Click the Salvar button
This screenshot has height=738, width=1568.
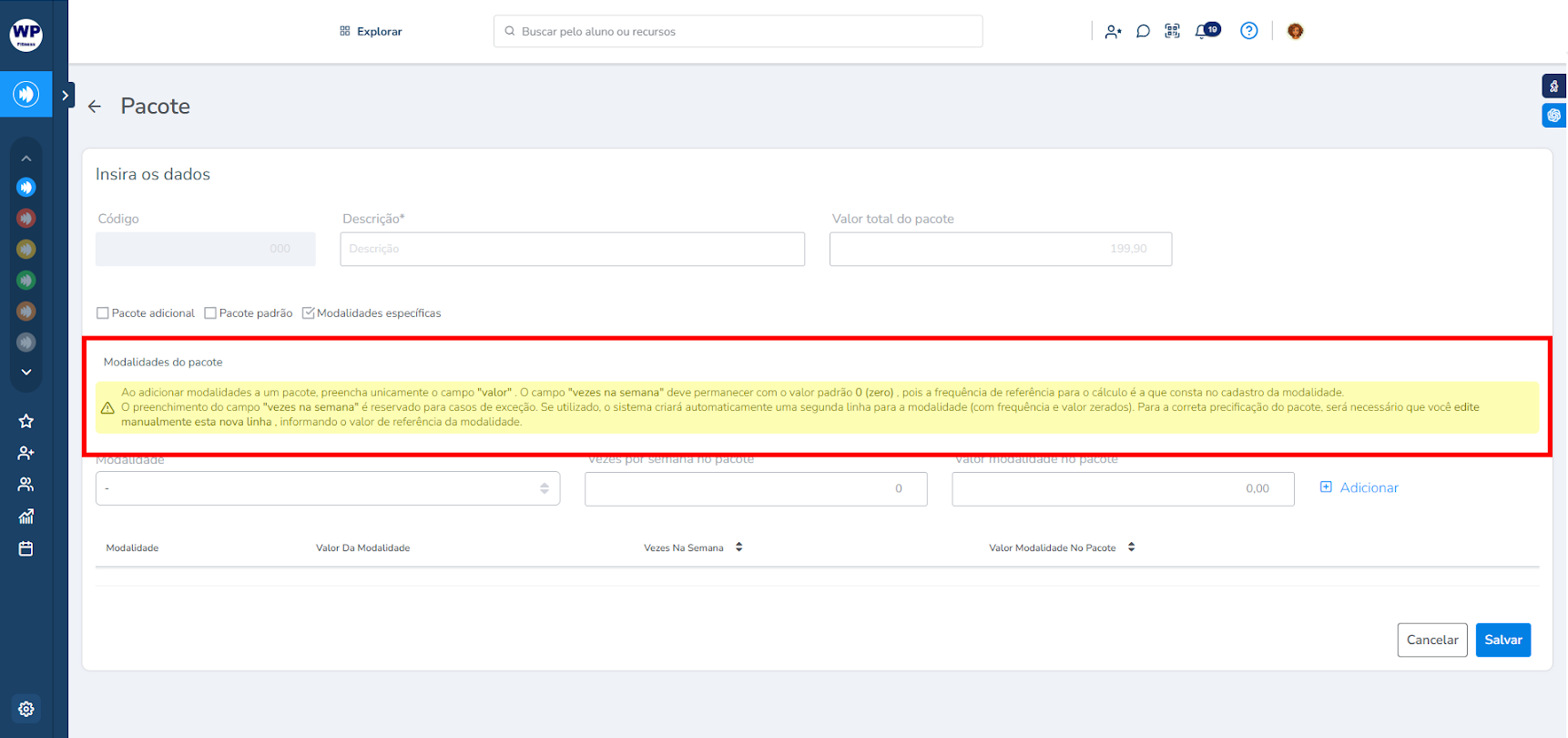1502,640
